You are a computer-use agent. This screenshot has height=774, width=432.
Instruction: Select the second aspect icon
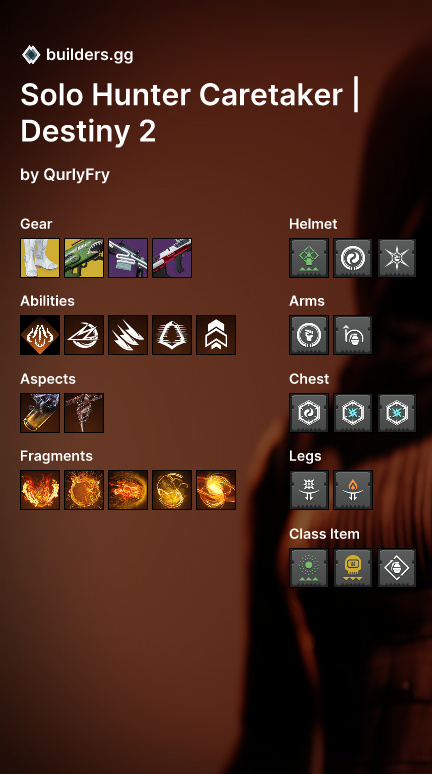click(x=84, y=413)
